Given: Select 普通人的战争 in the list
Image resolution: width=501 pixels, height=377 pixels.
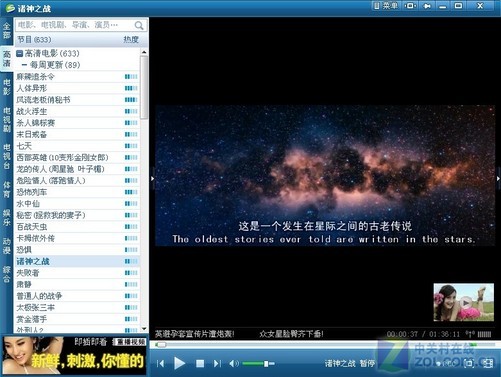Looking at the screenshot, I should [77, 296].
